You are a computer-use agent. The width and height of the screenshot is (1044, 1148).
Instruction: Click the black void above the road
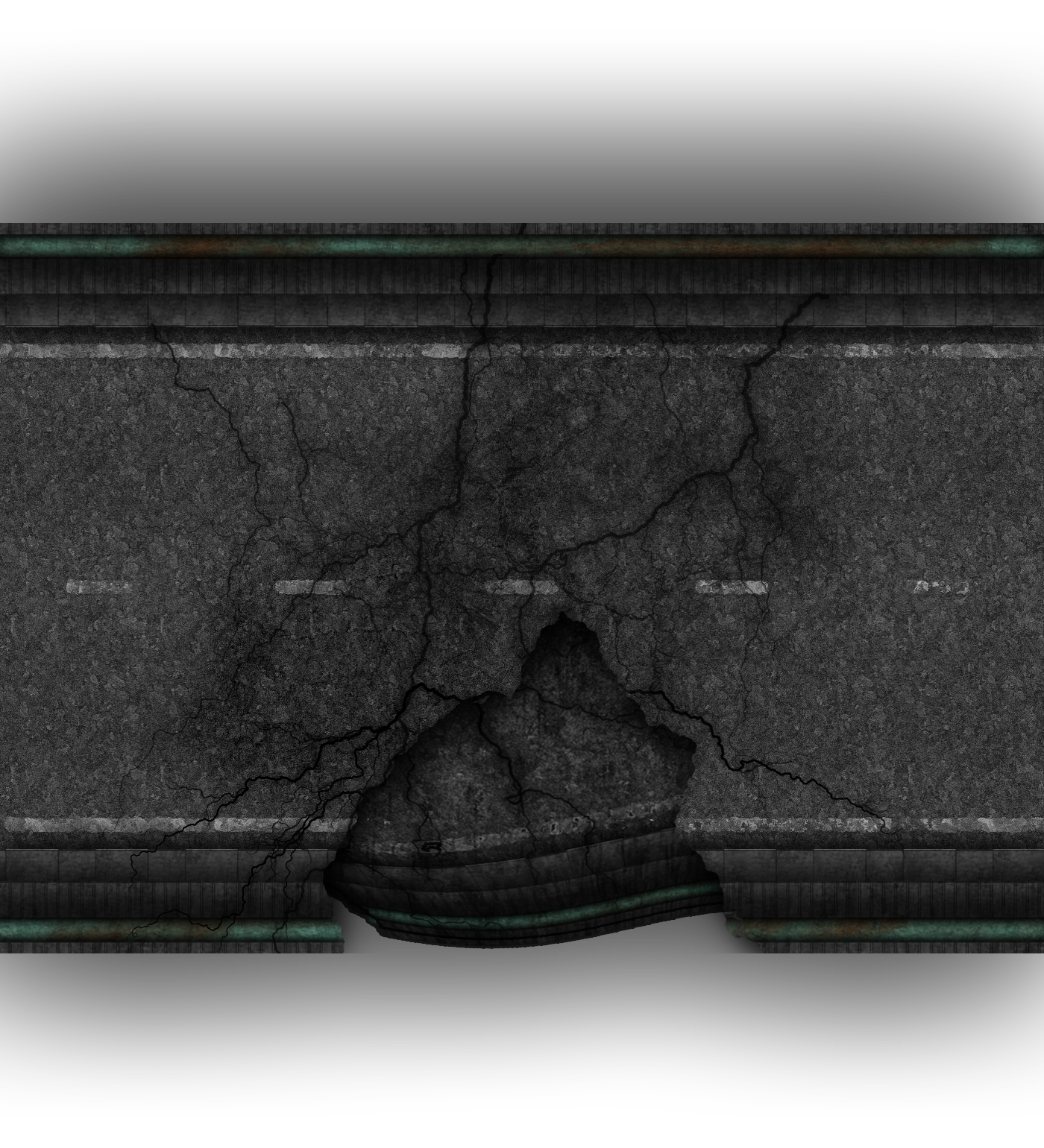pos(522,127)
